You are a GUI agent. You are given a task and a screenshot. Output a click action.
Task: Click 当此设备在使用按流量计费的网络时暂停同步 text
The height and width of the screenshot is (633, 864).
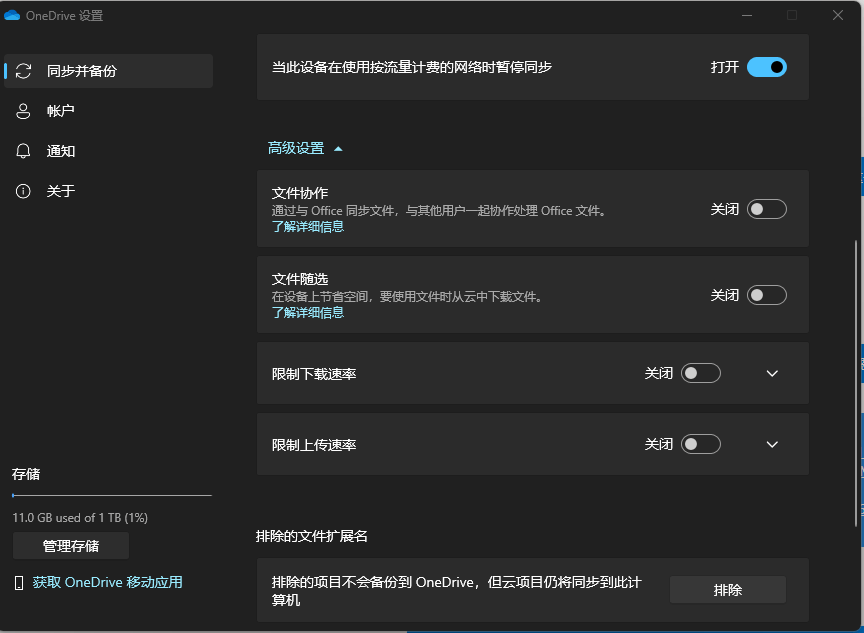coord(412,67)
